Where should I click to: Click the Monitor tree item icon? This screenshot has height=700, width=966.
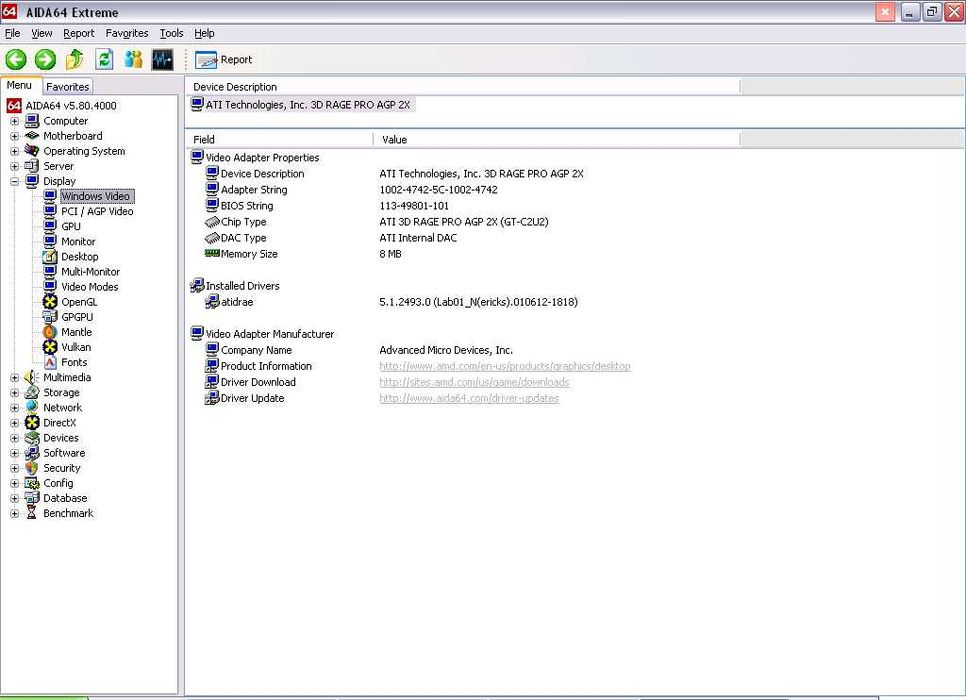click(50, 242)
